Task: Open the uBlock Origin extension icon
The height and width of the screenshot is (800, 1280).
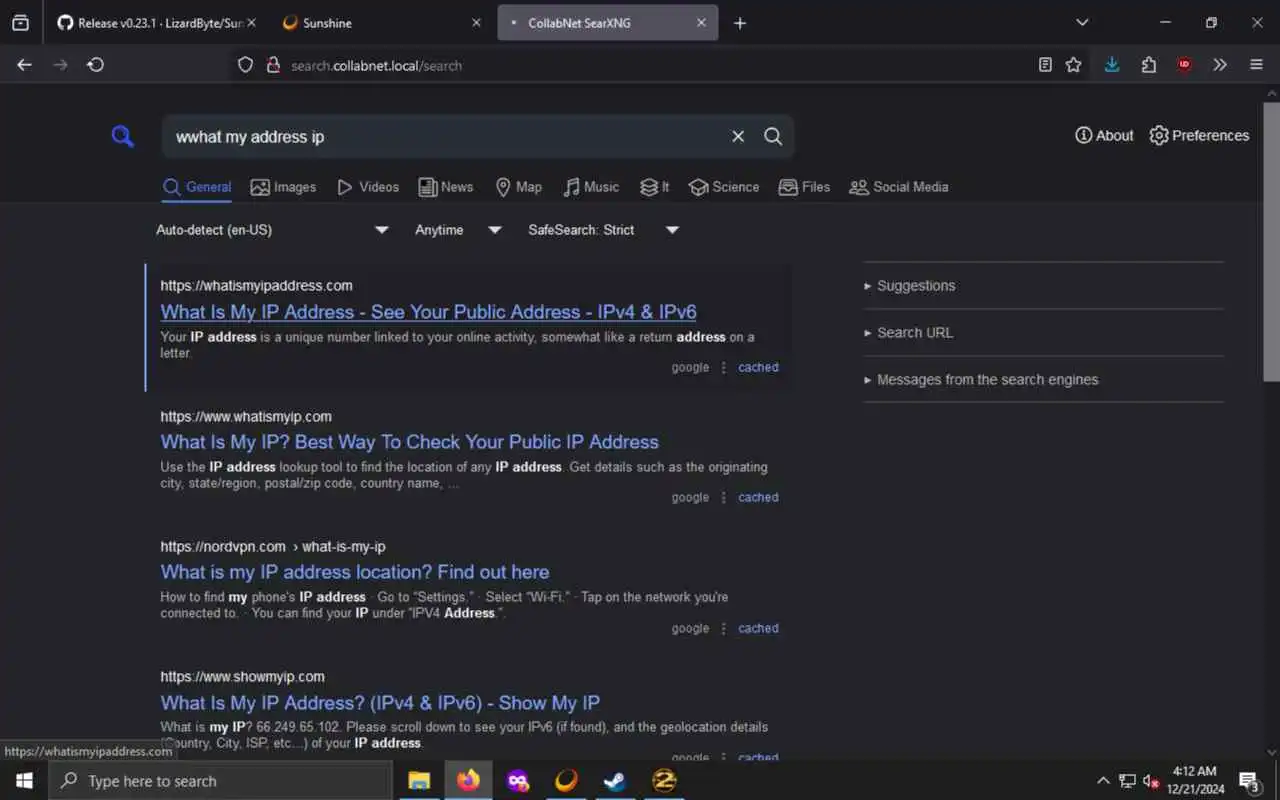Action: 1184,65
